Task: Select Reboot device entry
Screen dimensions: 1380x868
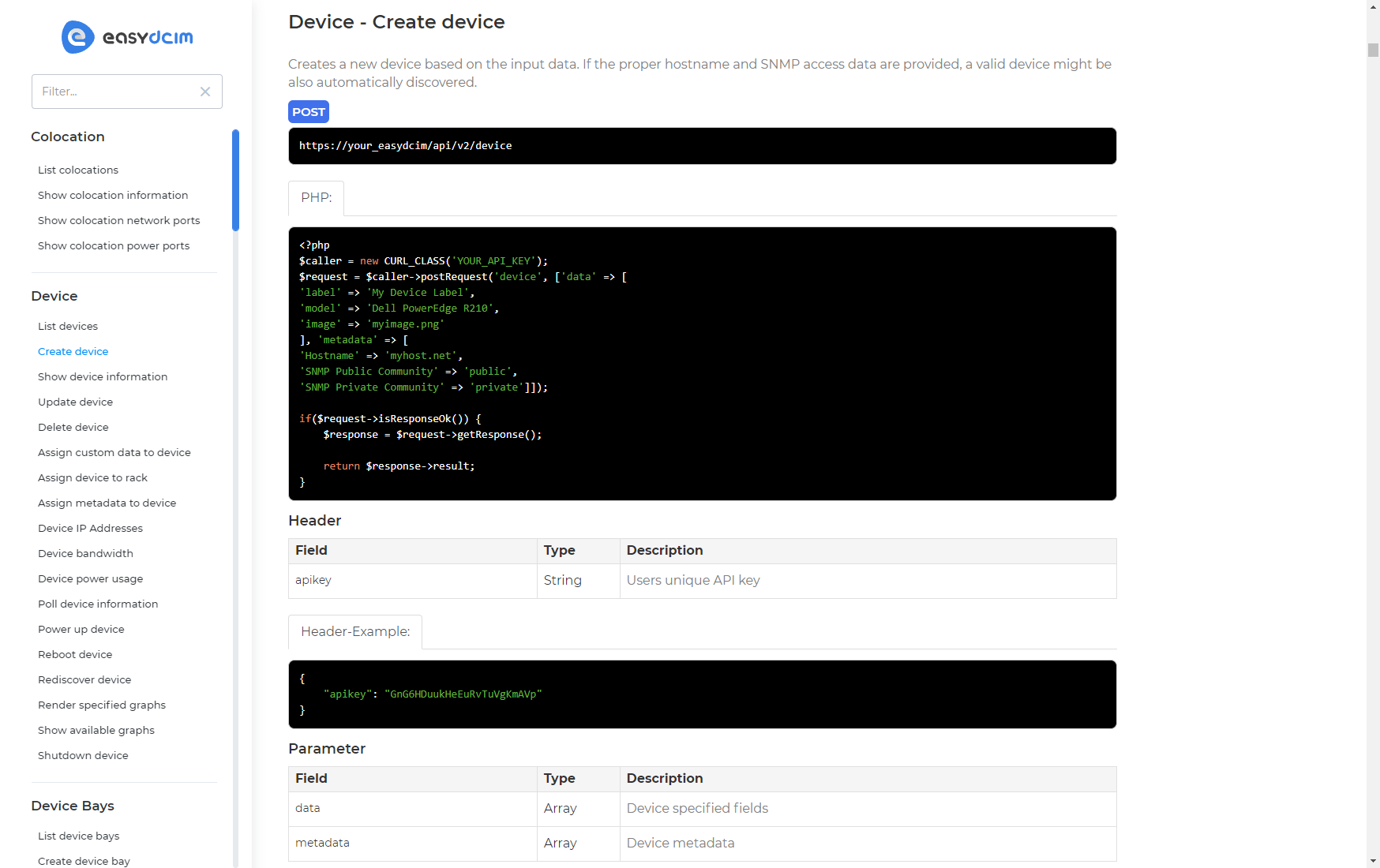Action: [x=75, y=654]
